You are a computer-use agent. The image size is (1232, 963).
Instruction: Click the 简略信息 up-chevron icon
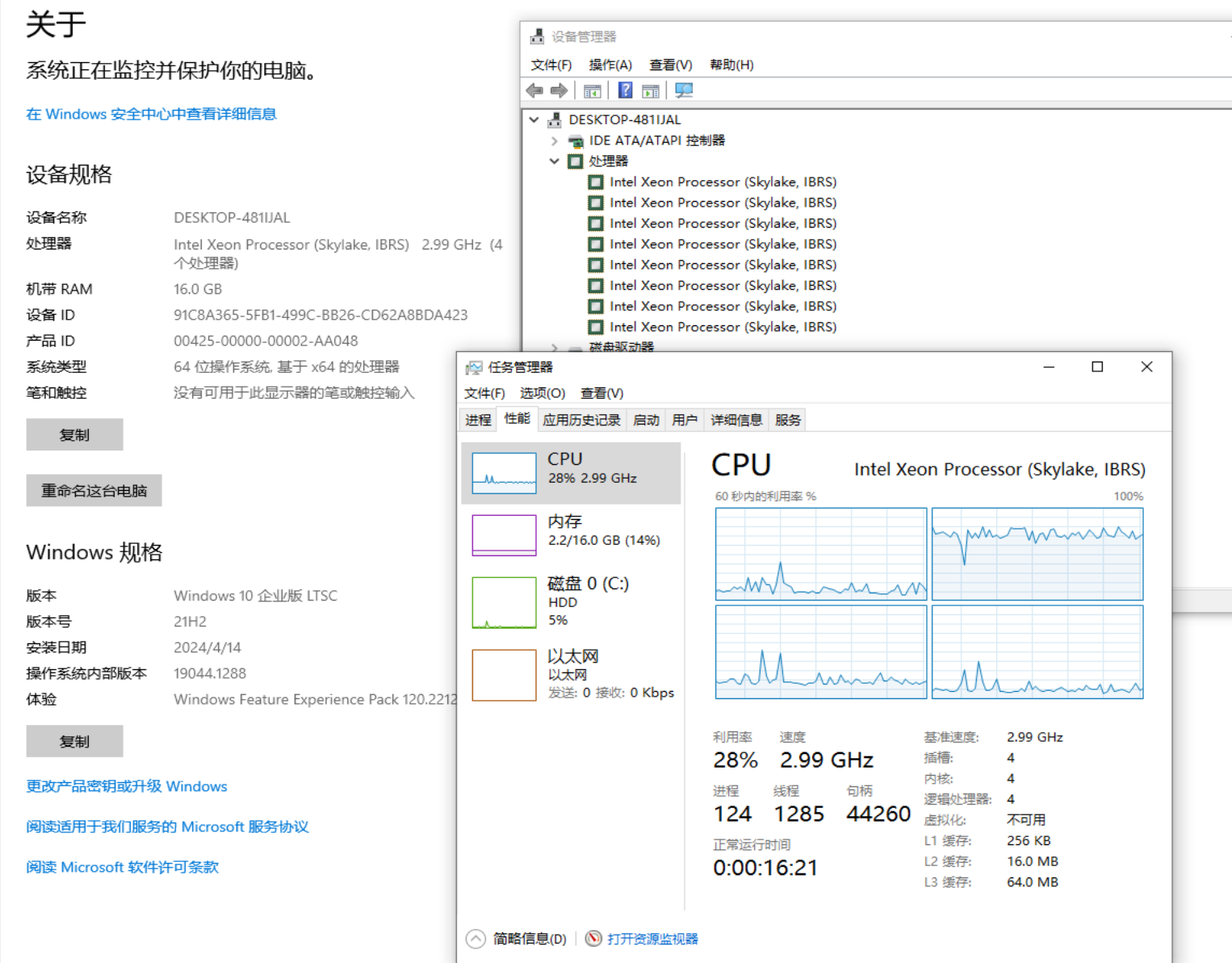coord(476,939)
